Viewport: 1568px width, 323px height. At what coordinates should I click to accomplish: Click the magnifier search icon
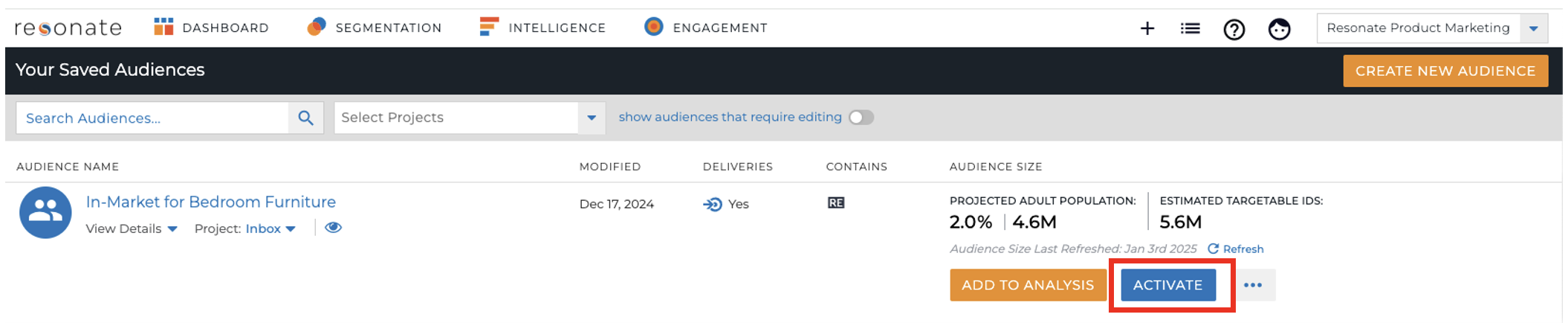pos(305,118)
